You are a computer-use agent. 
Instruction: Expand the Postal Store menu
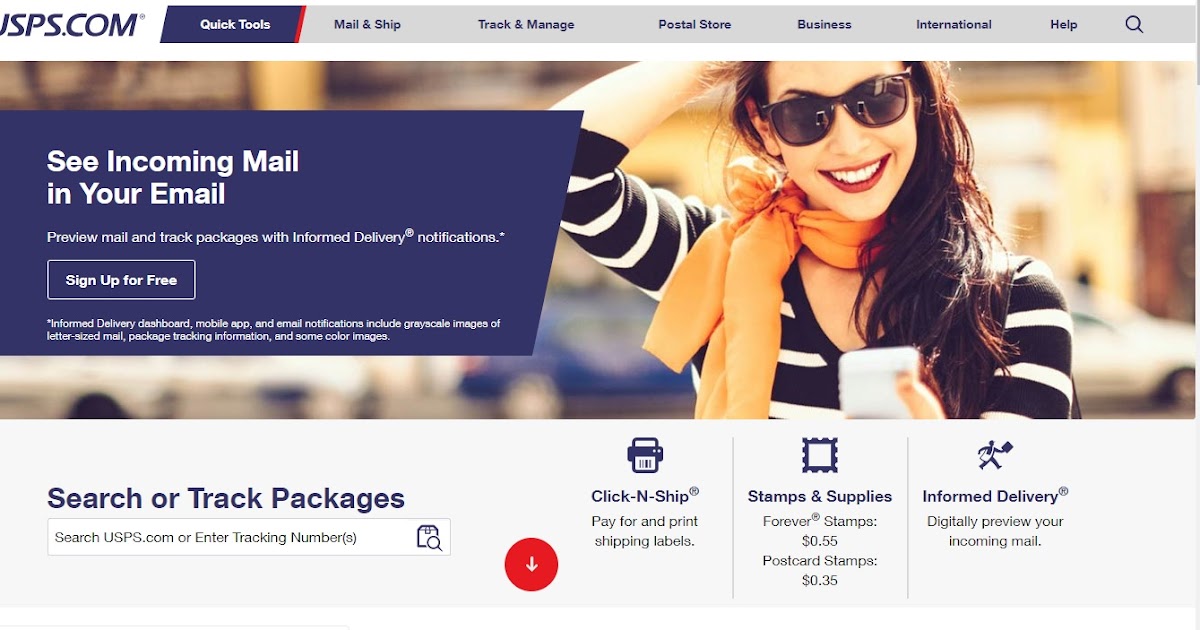(695, 24)
